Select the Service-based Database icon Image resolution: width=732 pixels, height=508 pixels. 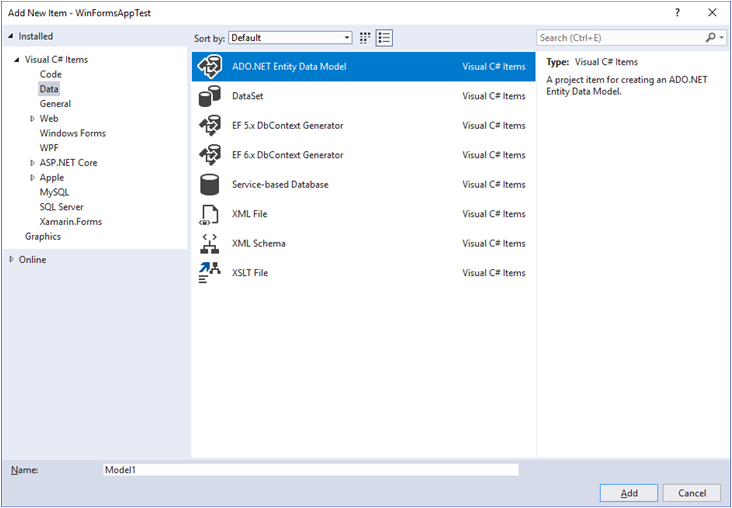pos(210,185)
